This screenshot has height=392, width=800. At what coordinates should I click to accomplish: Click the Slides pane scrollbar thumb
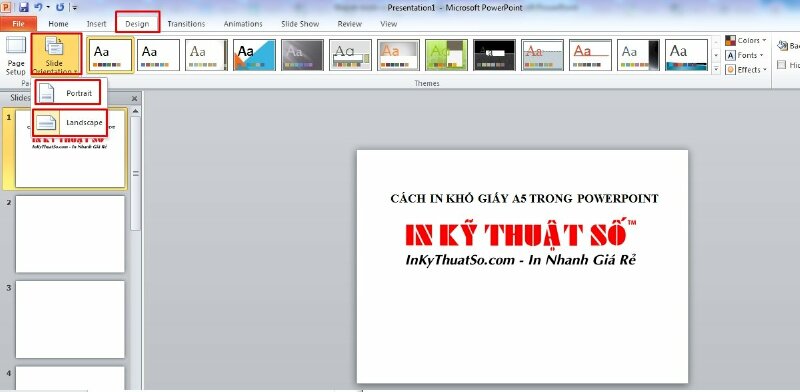(x=135, y=174)
